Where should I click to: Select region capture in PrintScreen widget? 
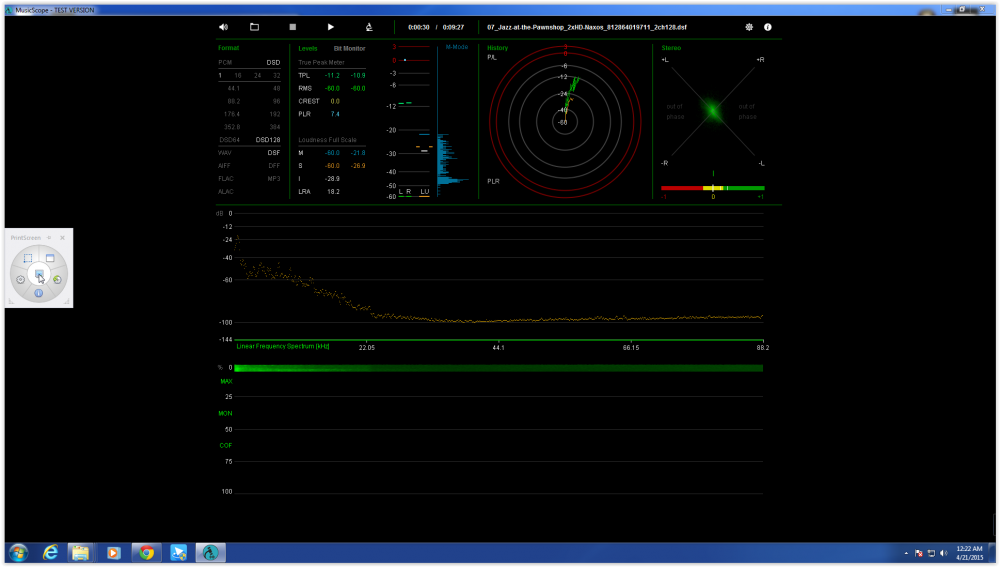click(27, 258)
